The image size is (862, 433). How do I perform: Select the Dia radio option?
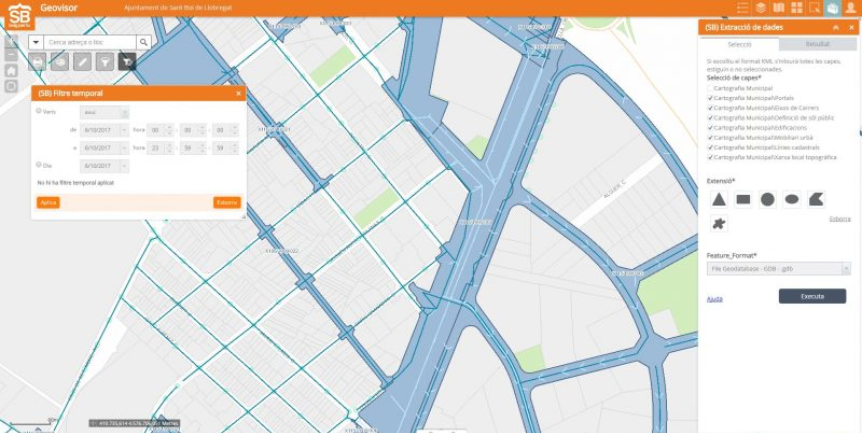[x=38, y=164]
